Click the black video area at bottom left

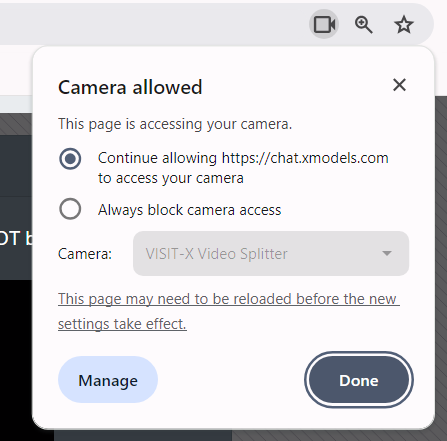click(x=16, y=360)
